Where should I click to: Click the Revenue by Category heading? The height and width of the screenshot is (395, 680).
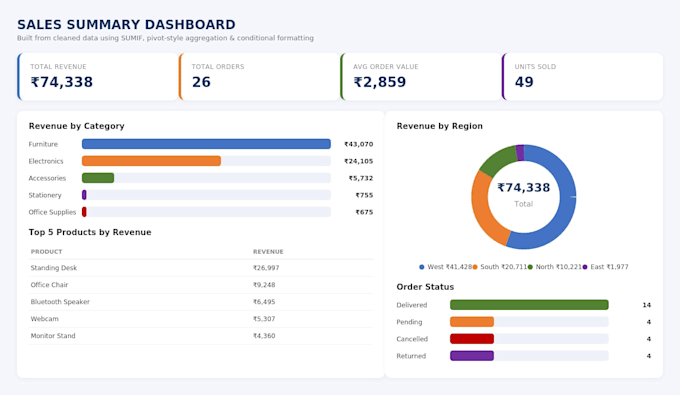click(77, 126)
